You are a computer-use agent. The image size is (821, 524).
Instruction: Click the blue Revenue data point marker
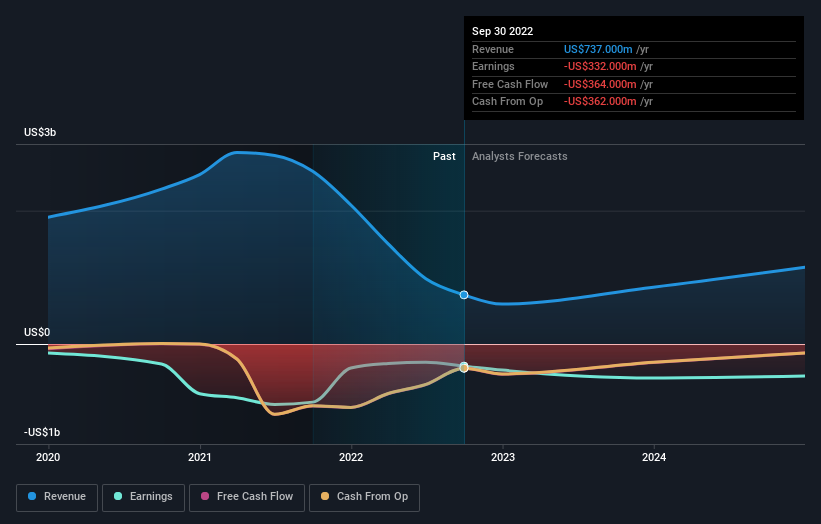[x=464, y=295]
